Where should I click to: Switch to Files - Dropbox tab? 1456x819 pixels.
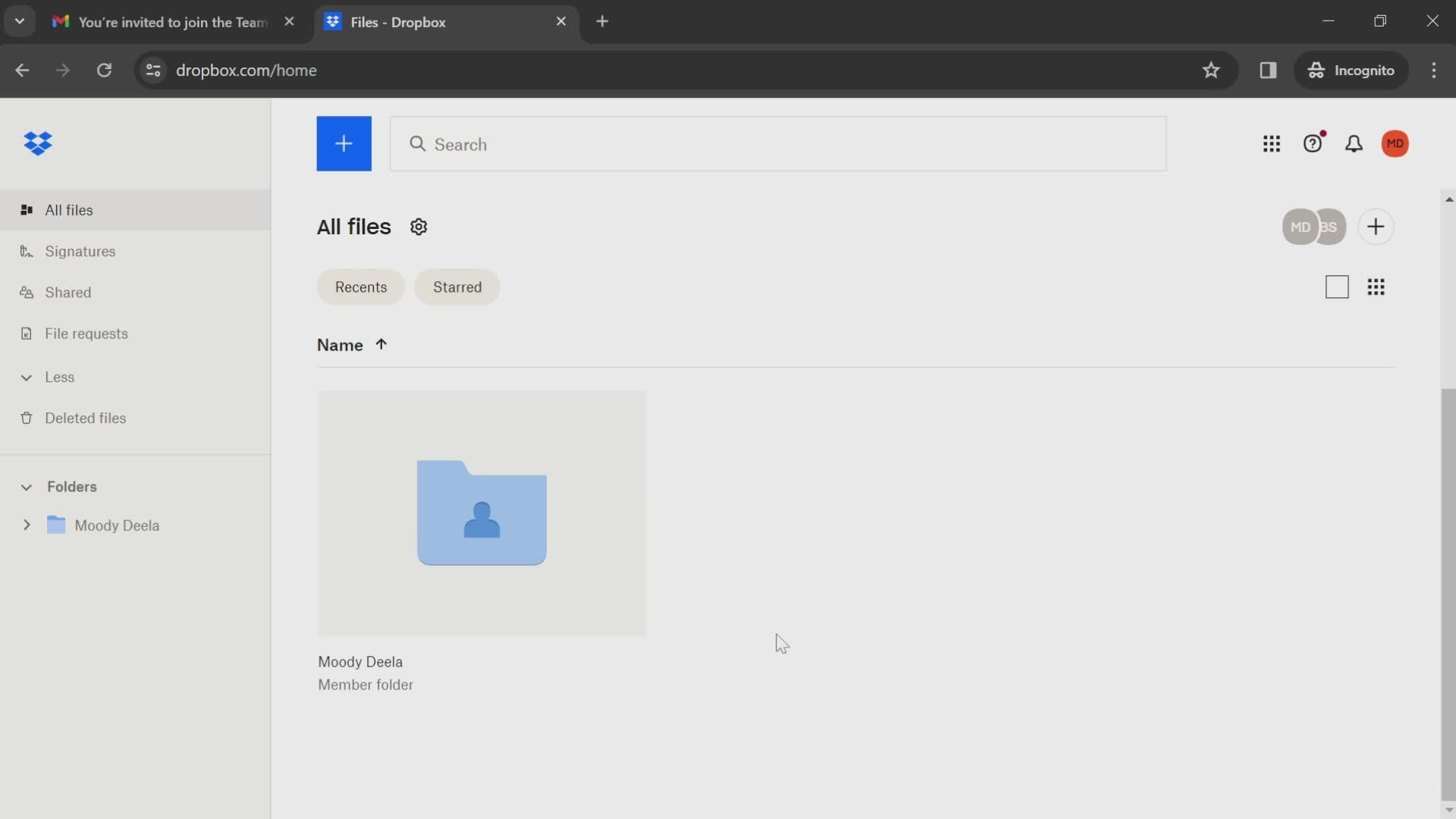tap(446, 22)
